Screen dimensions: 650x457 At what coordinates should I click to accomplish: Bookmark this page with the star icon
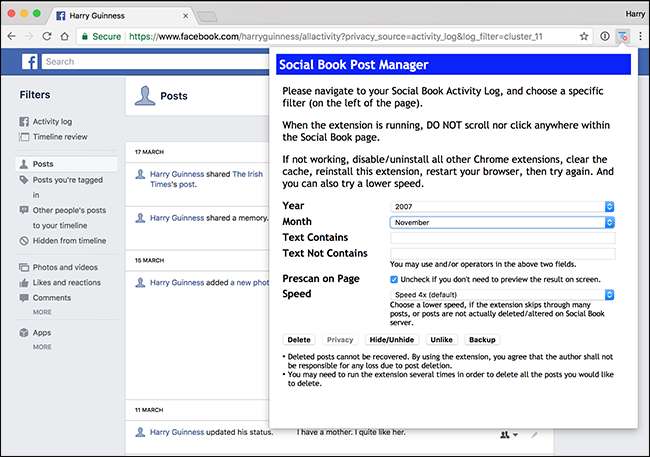(584, 36)
